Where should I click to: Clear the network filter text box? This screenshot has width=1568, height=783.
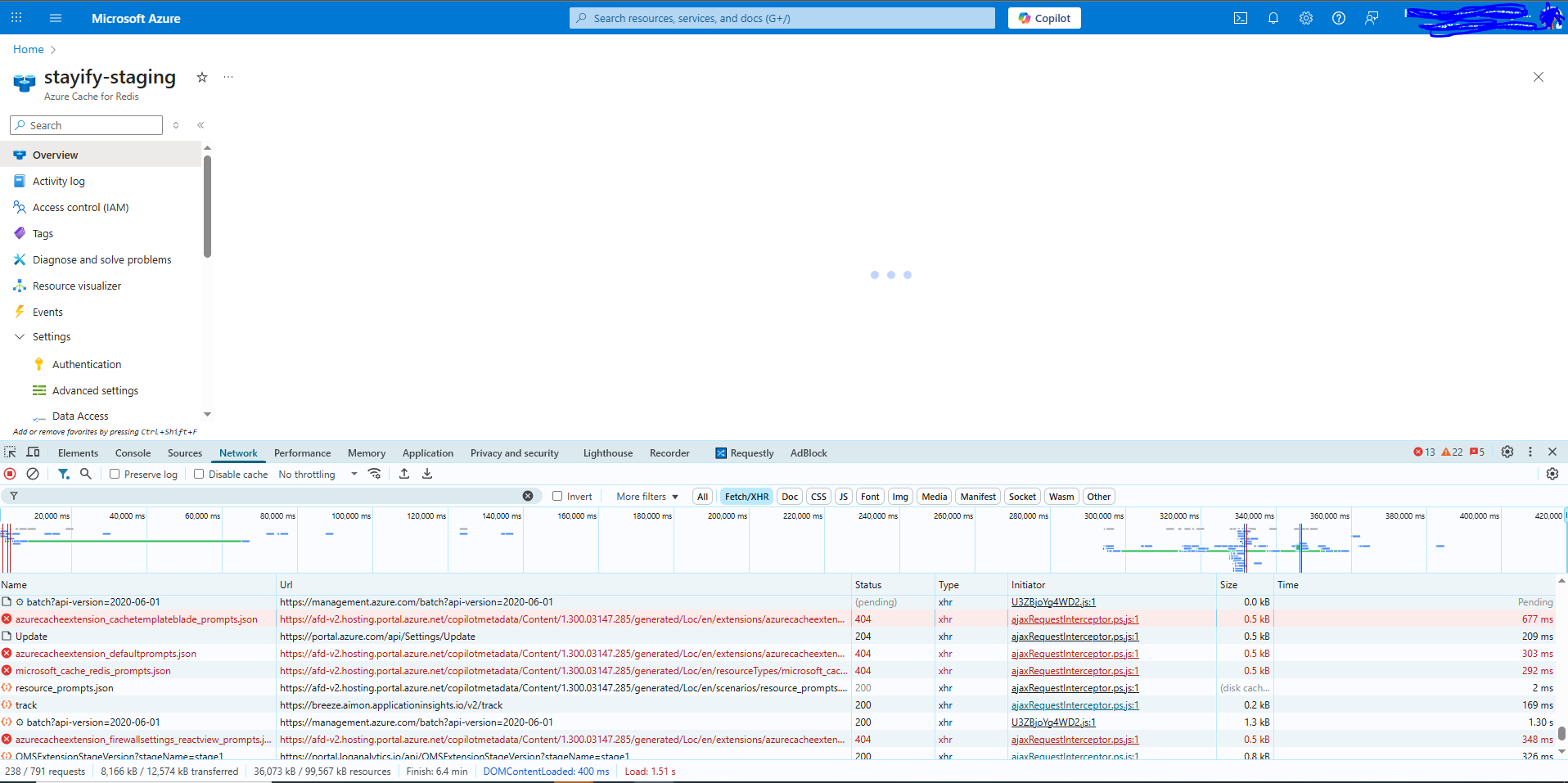(528, 496)
